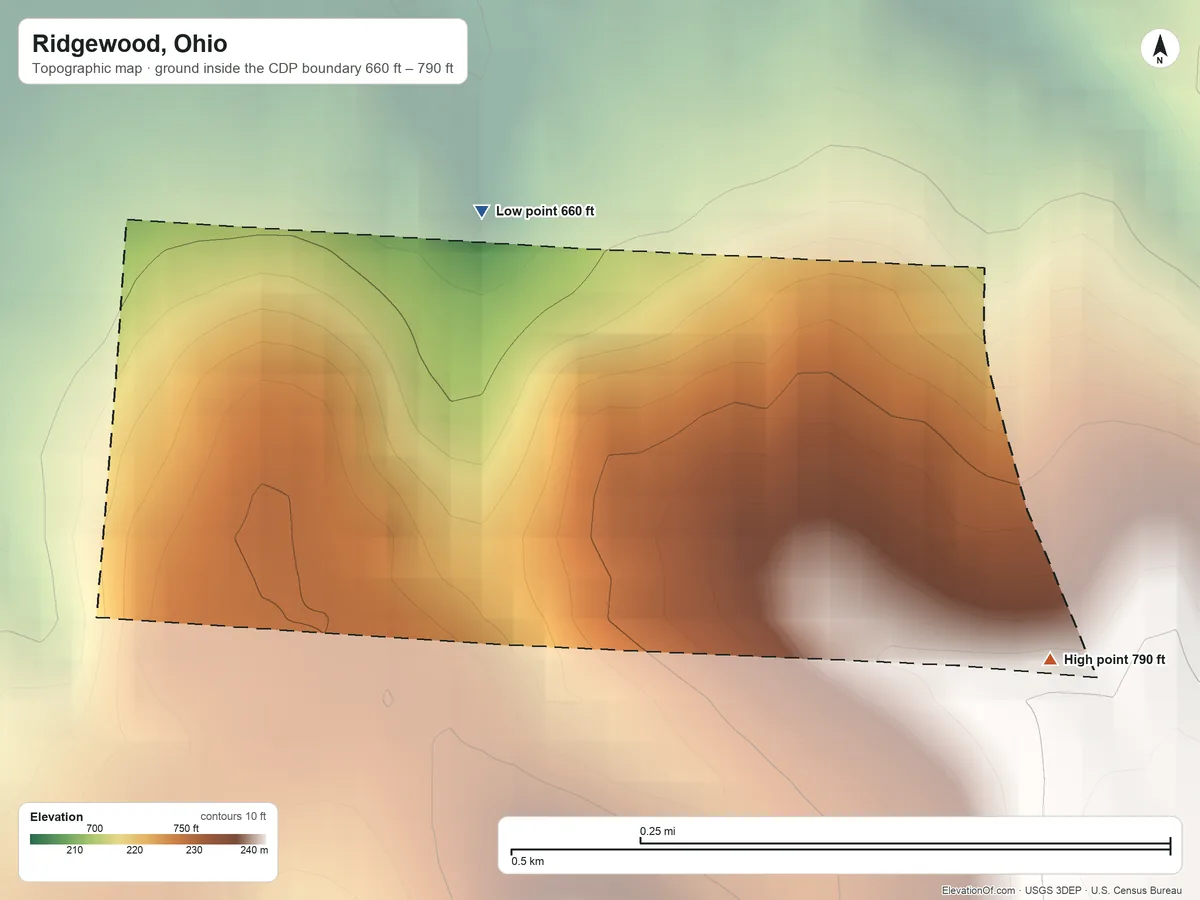Select the 'Low point 660 ft' label
Screen dimensions: 1200x900
pos(545,212)
